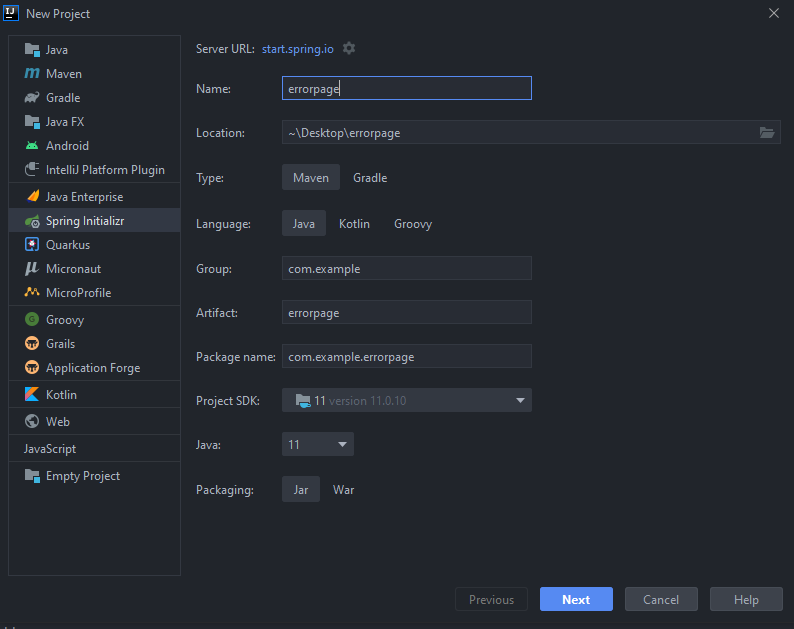Open server URL settings gear
This screenshot has height=629, width=794.
(349, 48)
